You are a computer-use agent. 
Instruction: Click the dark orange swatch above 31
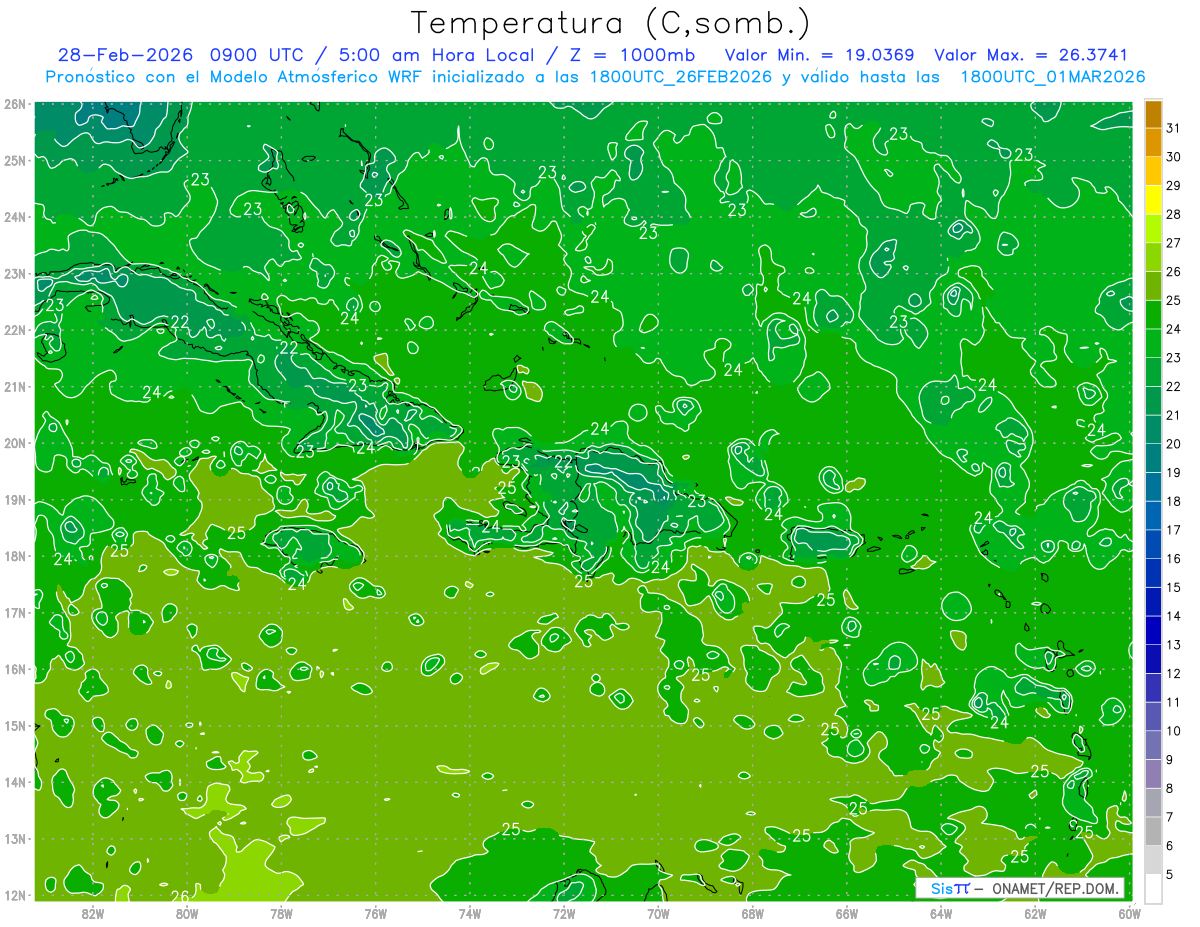tap(1153, 115)
